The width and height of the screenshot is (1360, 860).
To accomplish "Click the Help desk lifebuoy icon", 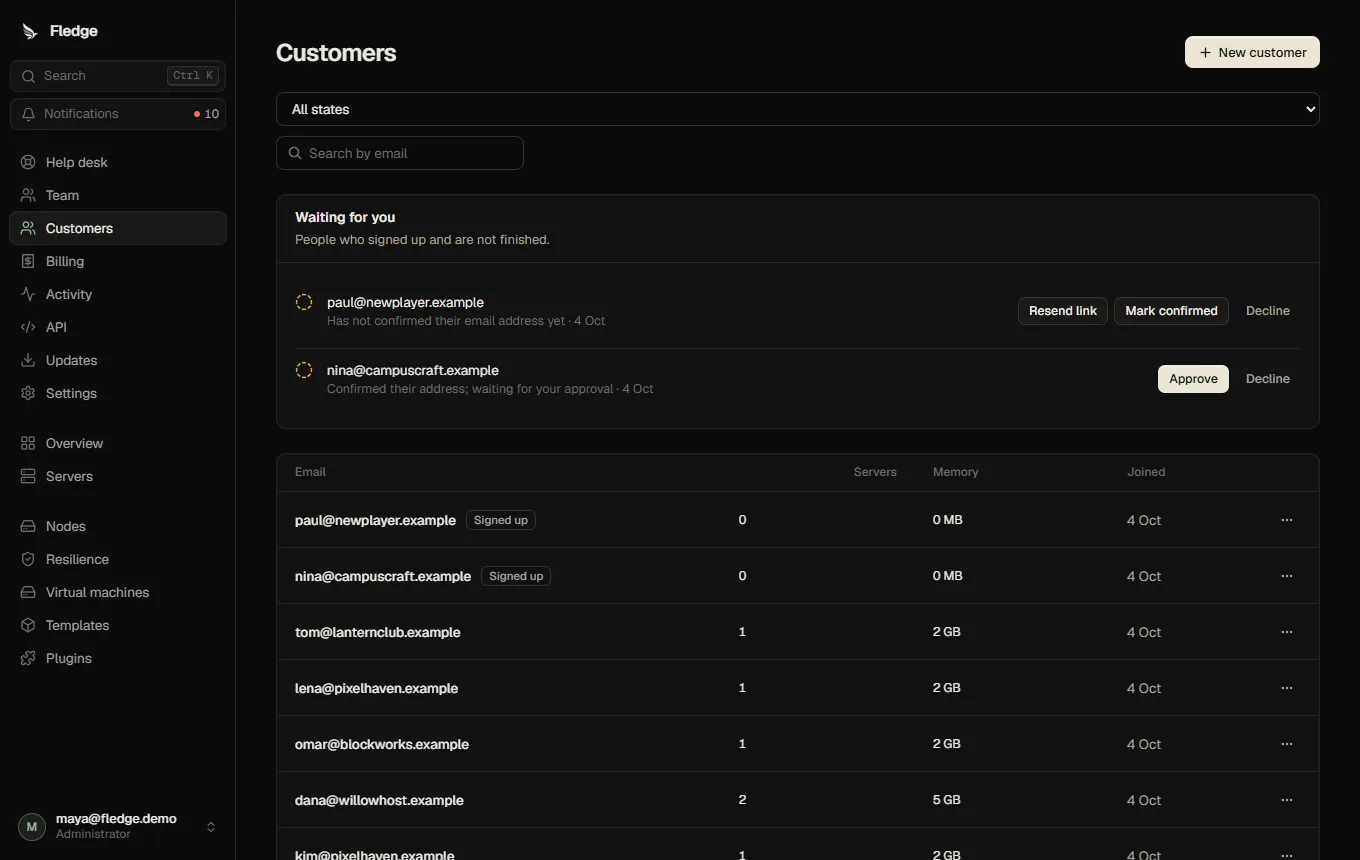I will 28,162.
